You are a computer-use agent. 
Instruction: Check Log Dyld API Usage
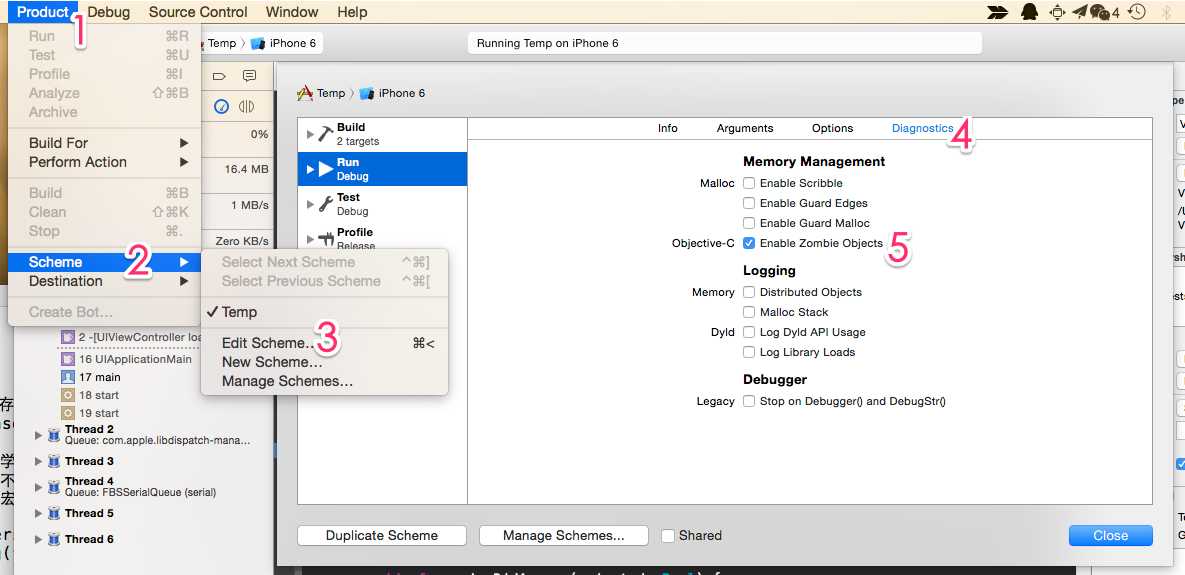coord(749,332)
